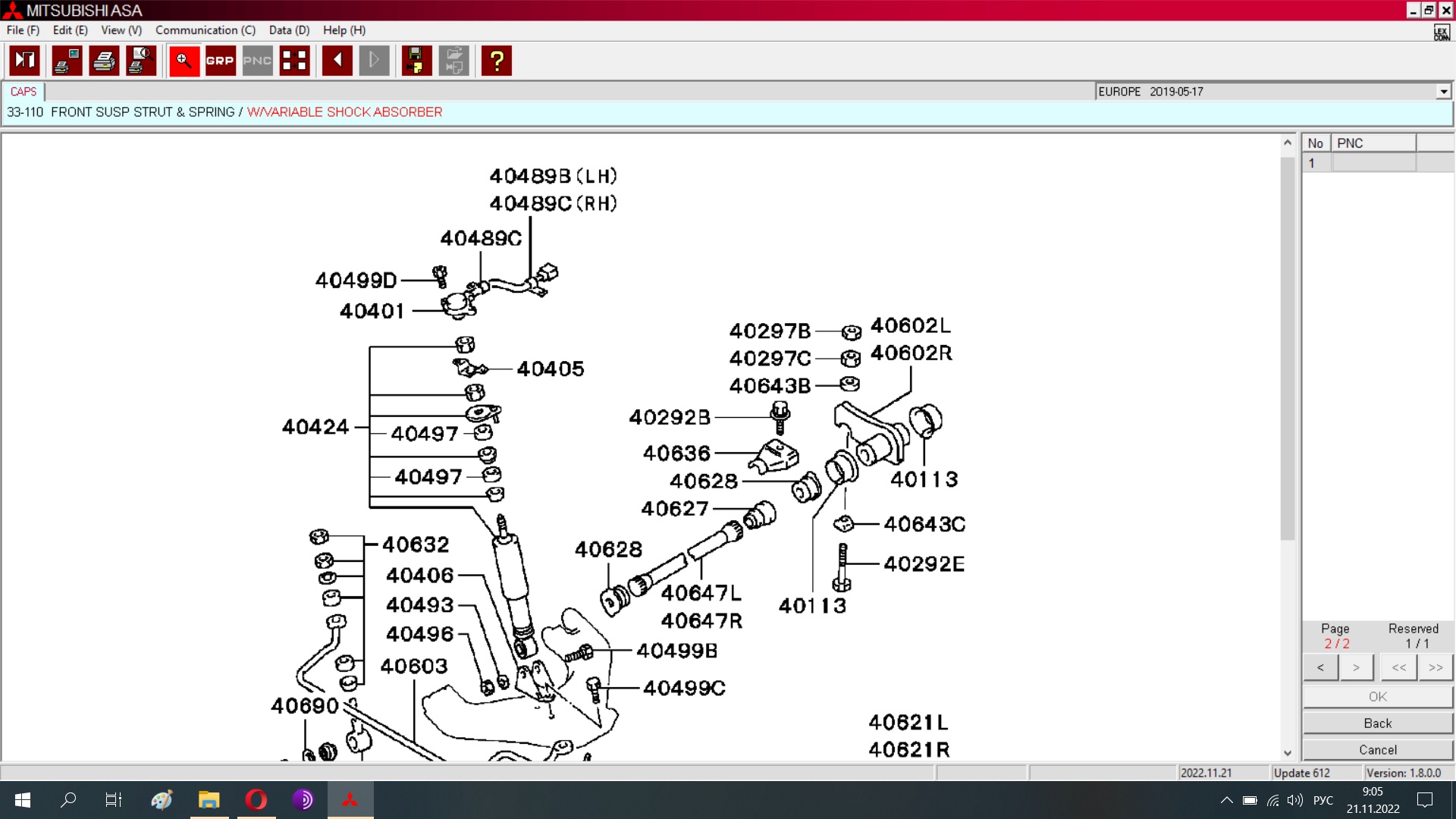
Task: Jump to first reserved with << button
Action: [x=1398, y=667]
